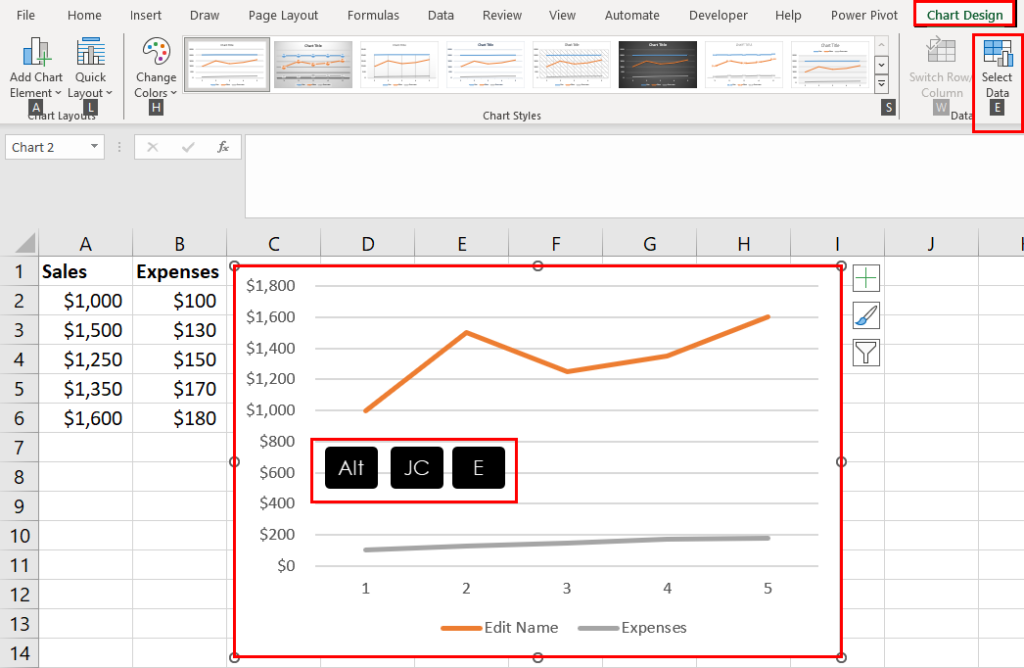Screen dimensions: 1024x668
Task: Select column B header
Action: [x=180, y=244]
